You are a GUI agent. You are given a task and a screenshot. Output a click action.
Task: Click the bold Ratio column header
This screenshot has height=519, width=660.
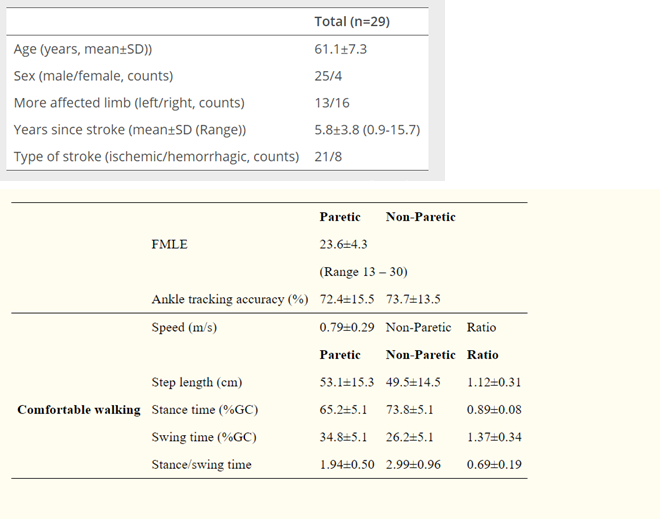tap(483, 354)
